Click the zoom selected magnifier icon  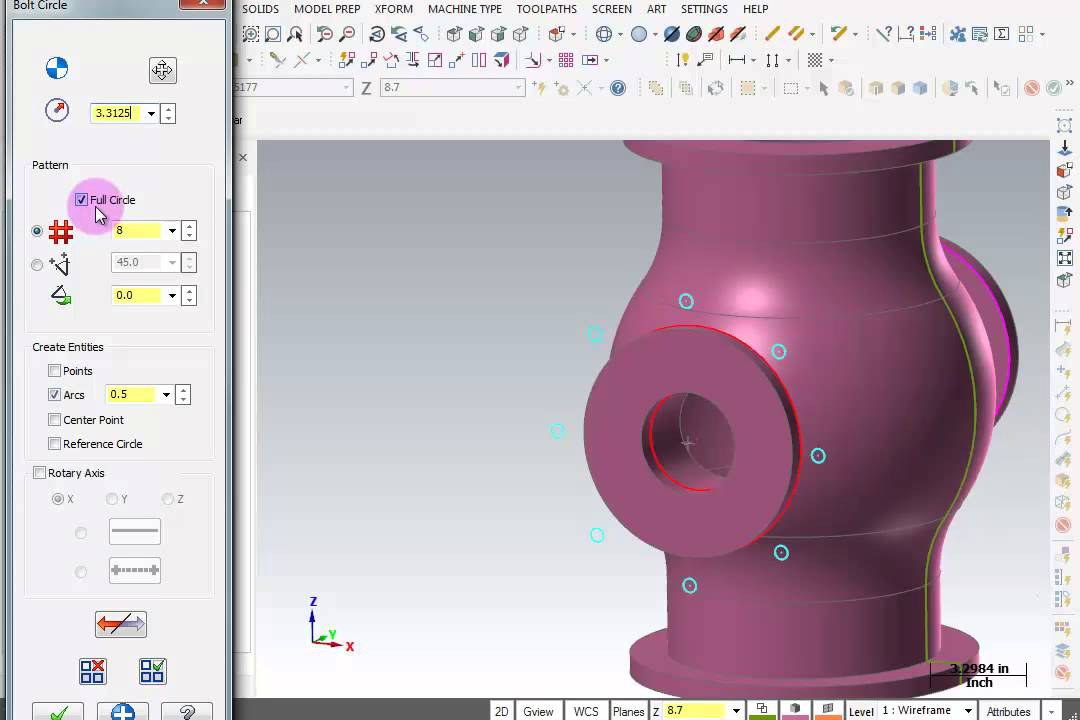click(x=295, y=34)
